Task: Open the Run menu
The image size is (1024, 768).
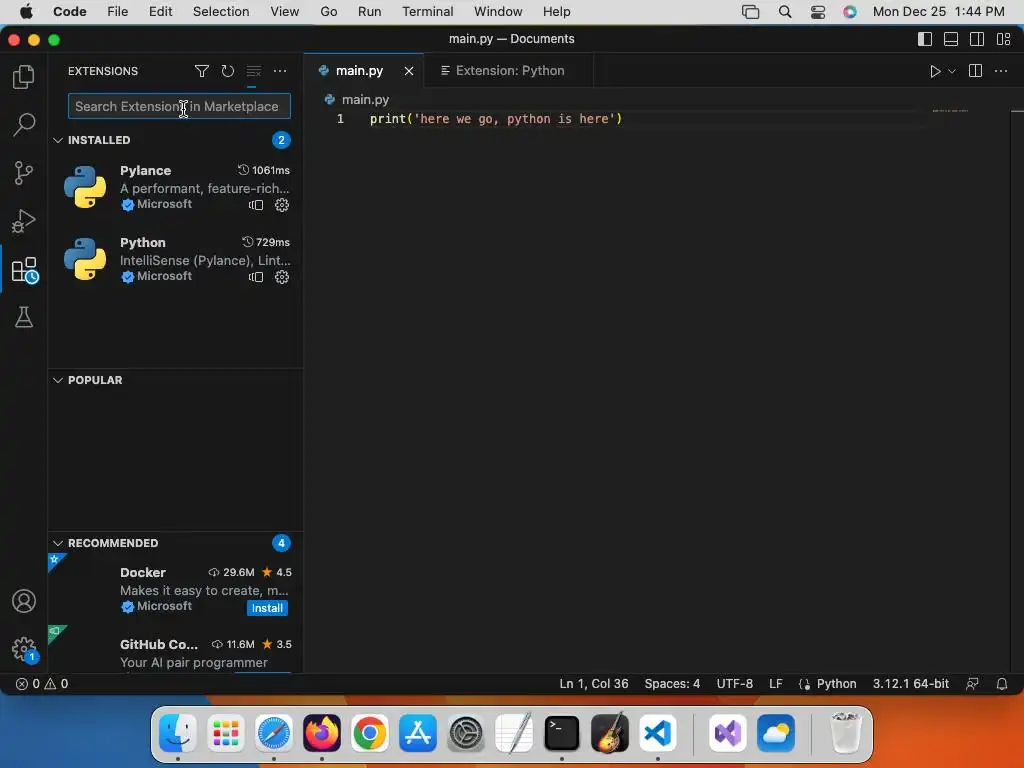Action: point(369,12)
